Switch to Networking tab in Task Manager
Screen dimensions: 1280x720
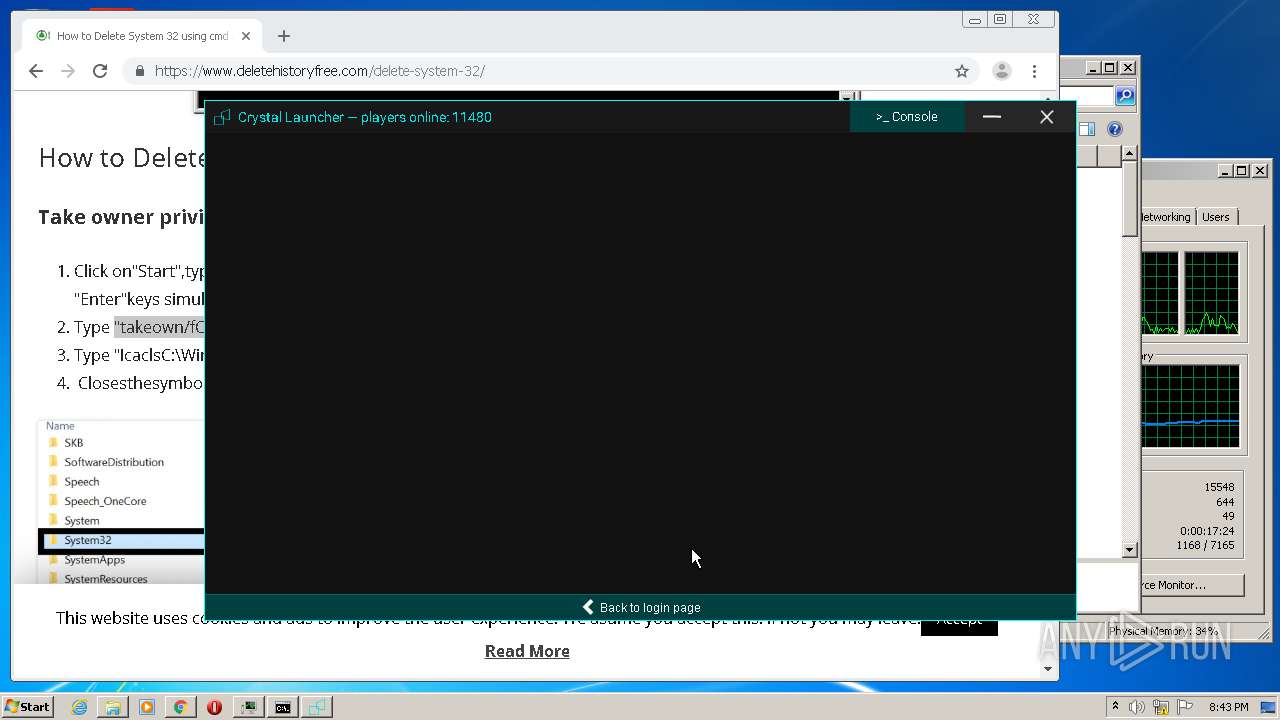[x=1167, y=217]
